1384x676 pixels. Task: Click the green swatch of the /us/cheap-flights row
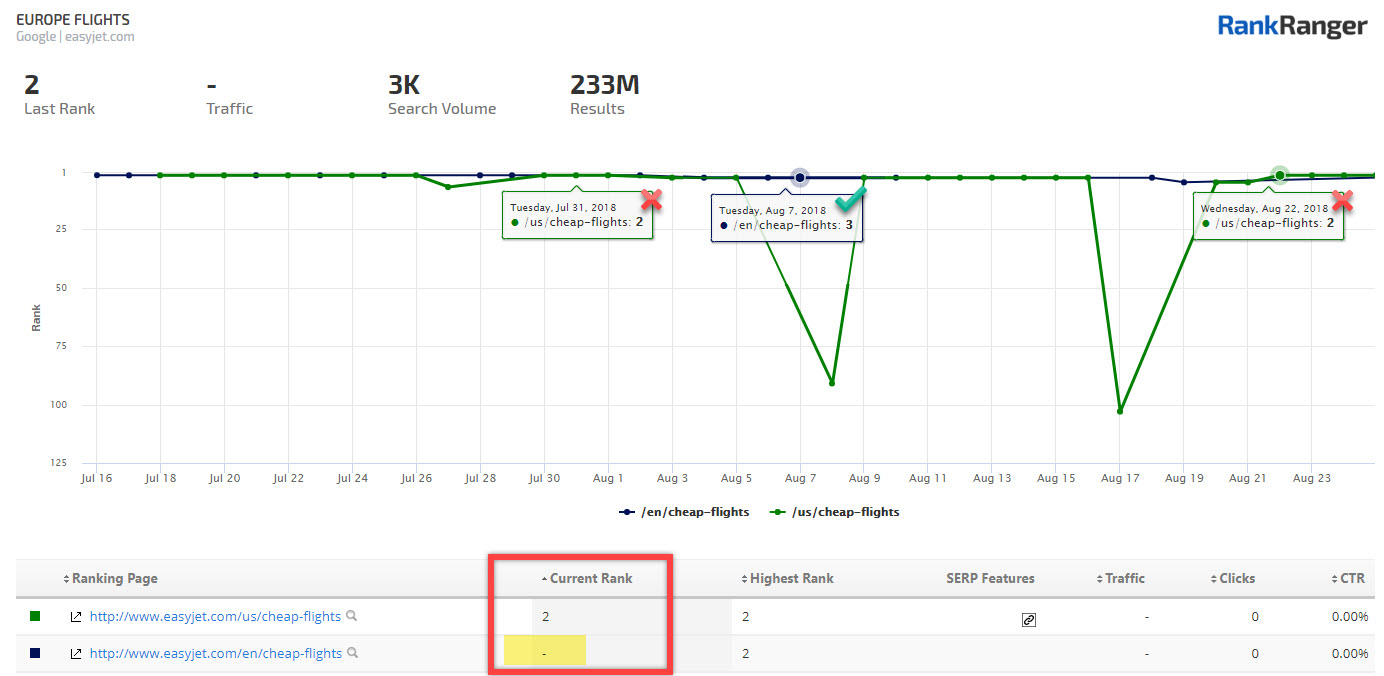point(36,616)
